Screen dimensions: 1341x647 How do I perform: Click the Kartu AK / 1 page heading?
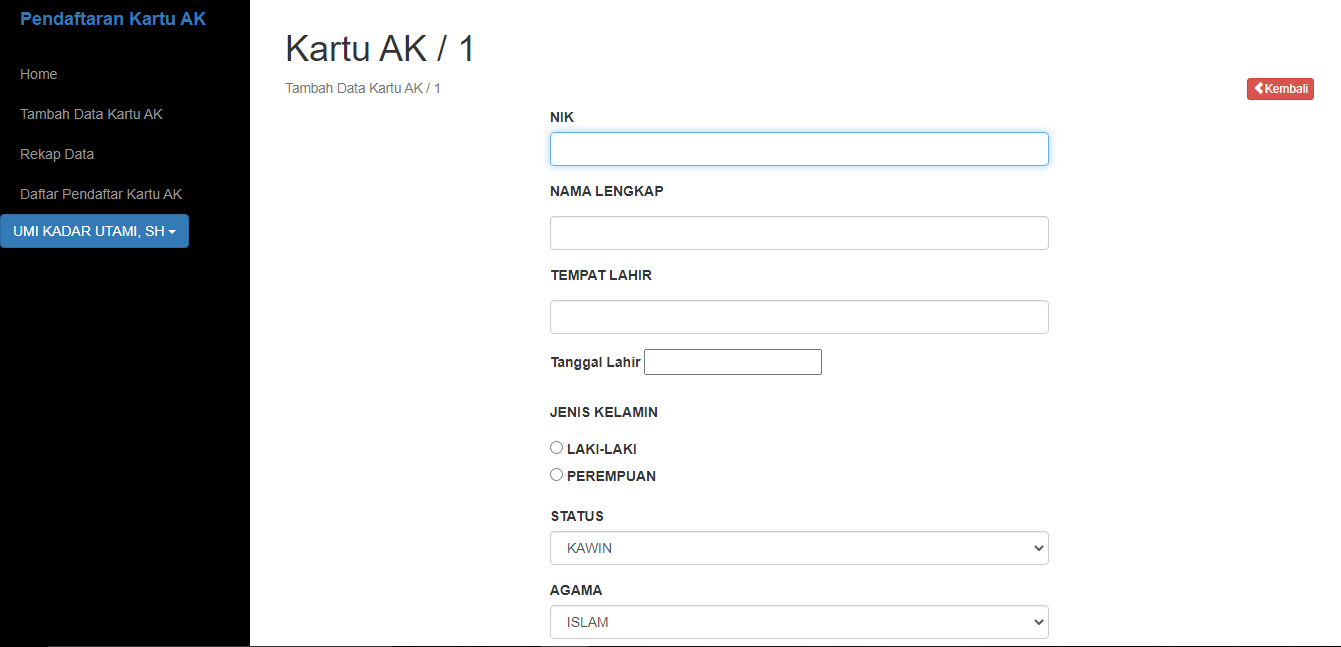380,49
